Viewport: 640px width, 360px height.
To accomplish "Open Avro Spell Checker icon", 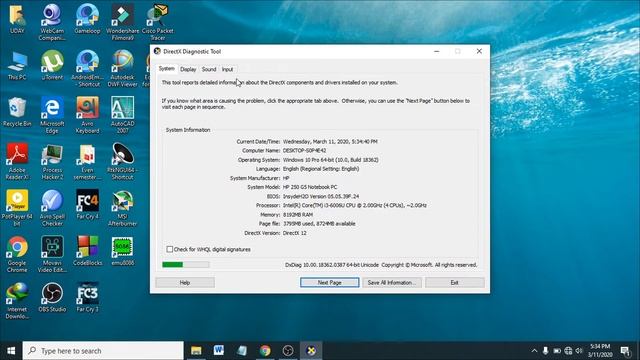I will [x=52, y=208].
